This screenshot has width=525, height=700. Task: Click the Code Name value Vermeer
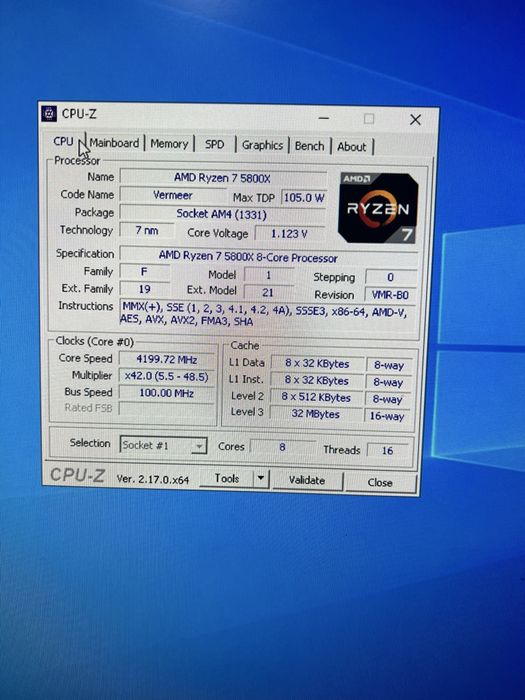pos(173,195)
